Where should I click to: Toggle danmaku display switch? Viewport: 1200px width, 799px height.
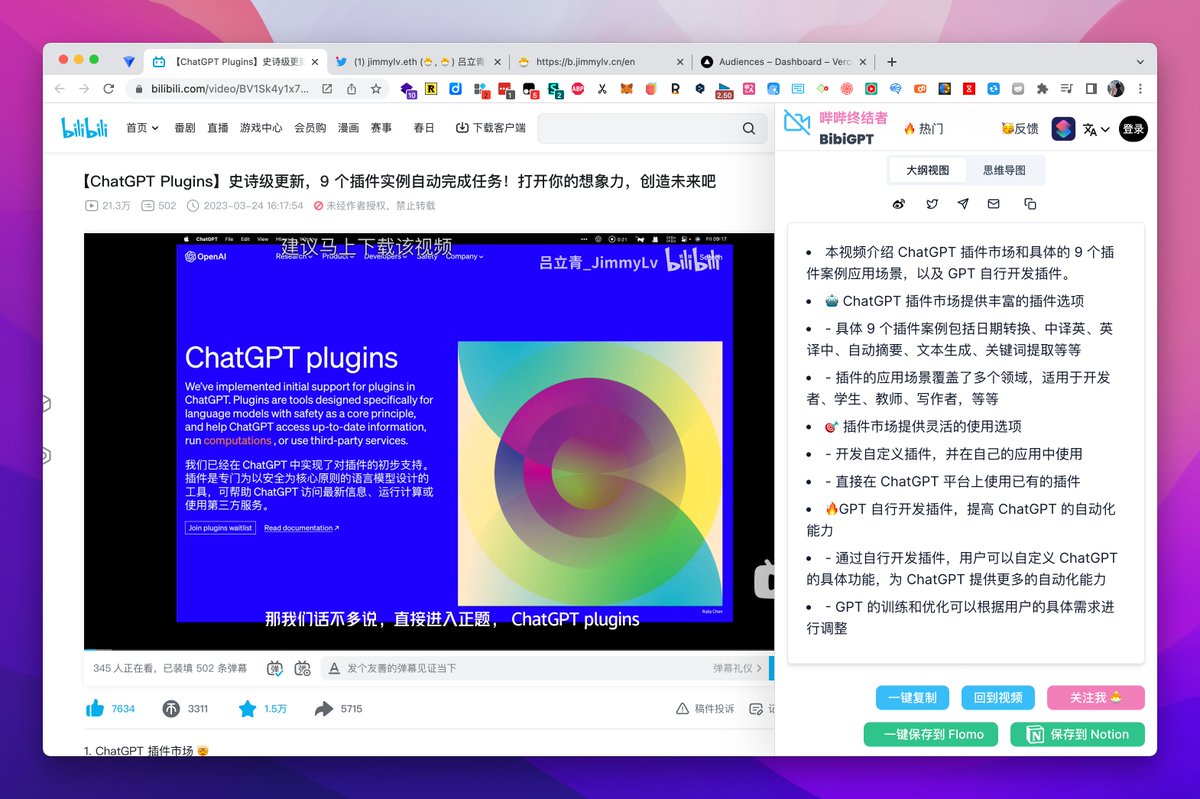click(x=275, y=668)
